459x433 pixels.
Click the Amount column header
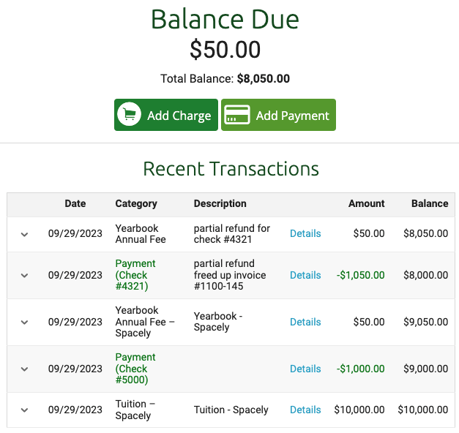(366, 203)
